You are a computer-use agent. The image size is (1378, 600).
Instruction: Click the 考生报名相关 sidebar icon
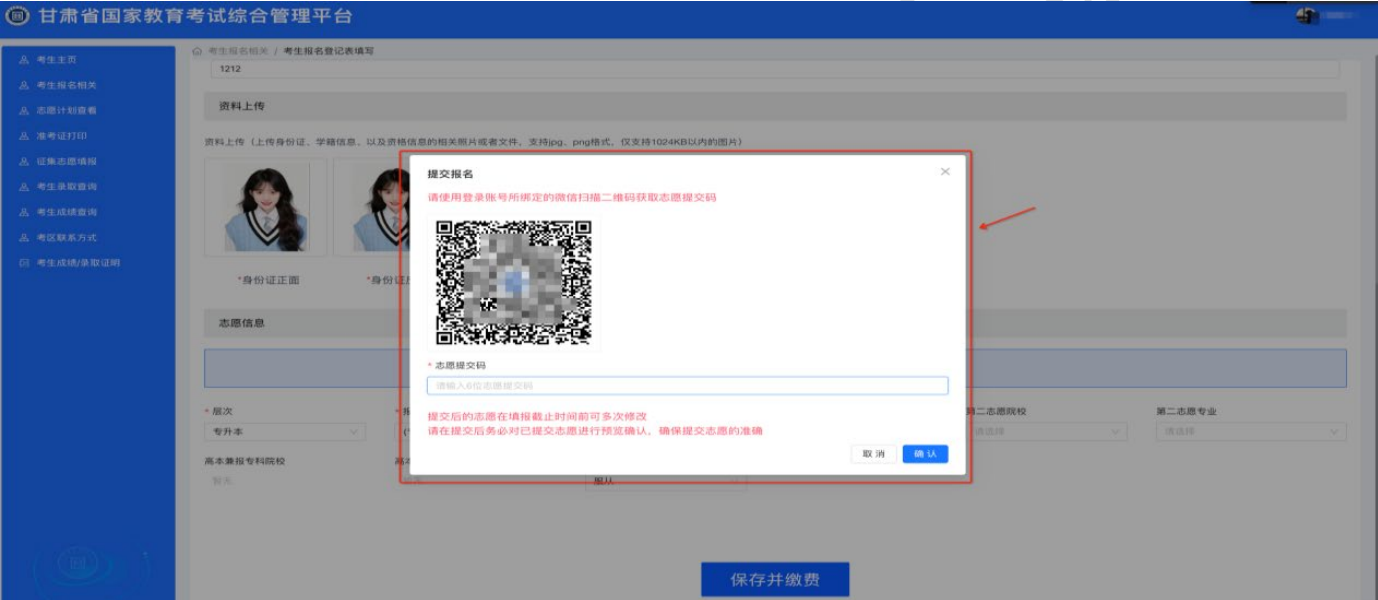pyautogui.click(x=24, y=85)
